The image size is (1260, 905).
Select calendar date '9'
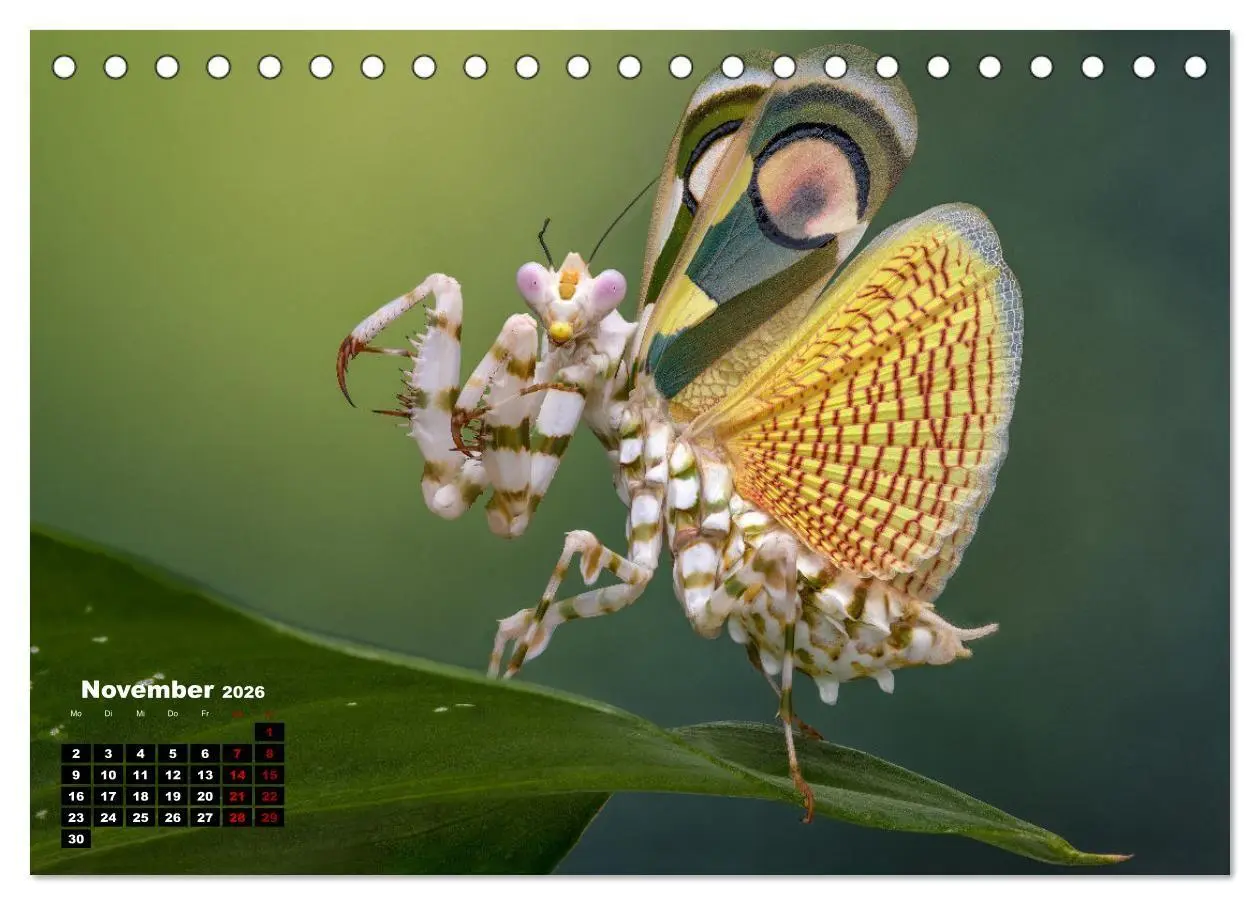point(76,775)
